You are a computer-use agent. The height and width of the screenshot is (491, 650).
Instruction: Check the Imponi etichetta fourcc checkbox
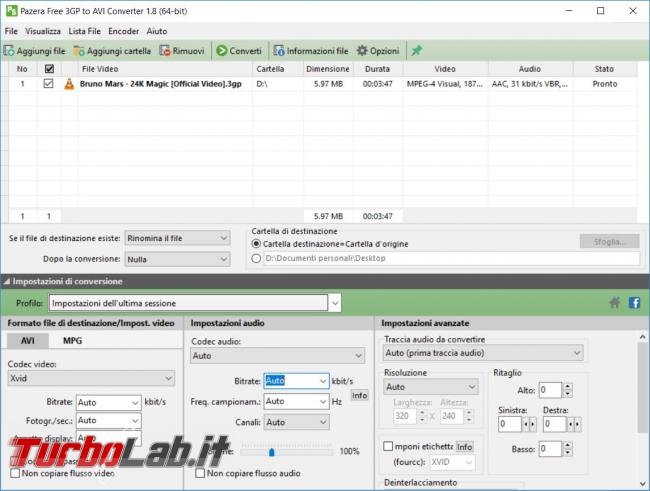[x=388, y=446]
